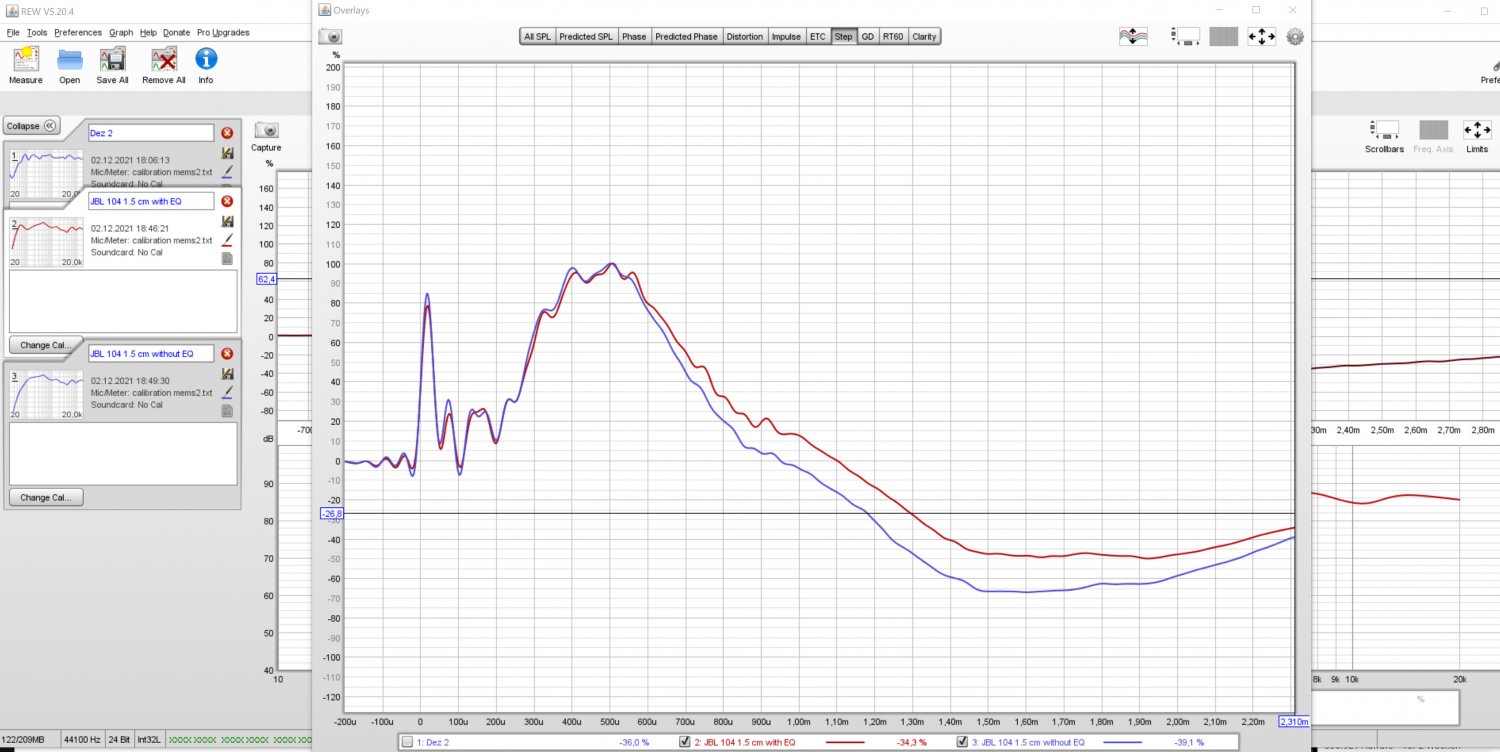Open the Preferences menu
Image resolution: width=1500 pixels, height=752 pixels.
pos(78,32)
